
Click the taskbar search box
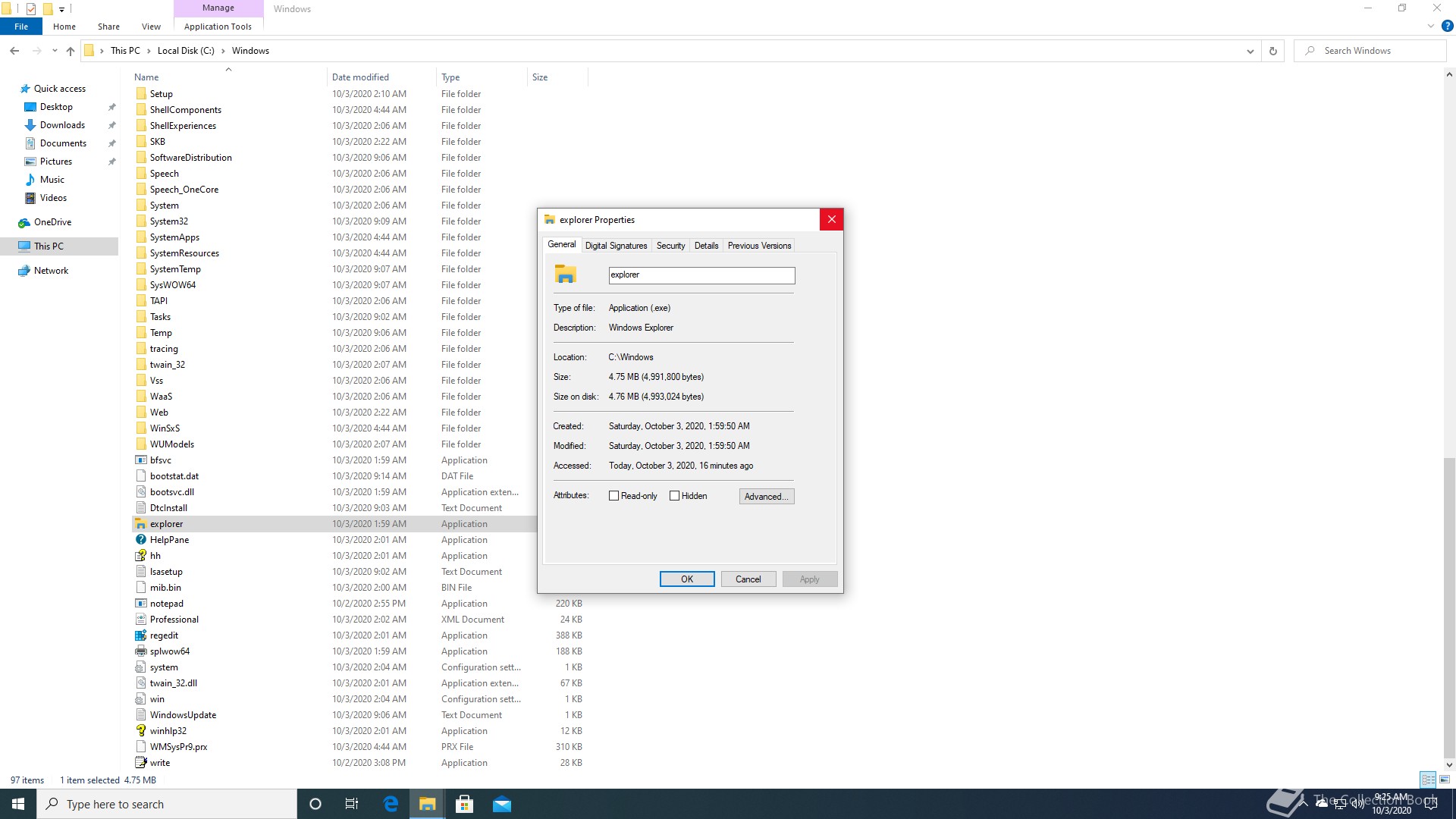[167, 804]
